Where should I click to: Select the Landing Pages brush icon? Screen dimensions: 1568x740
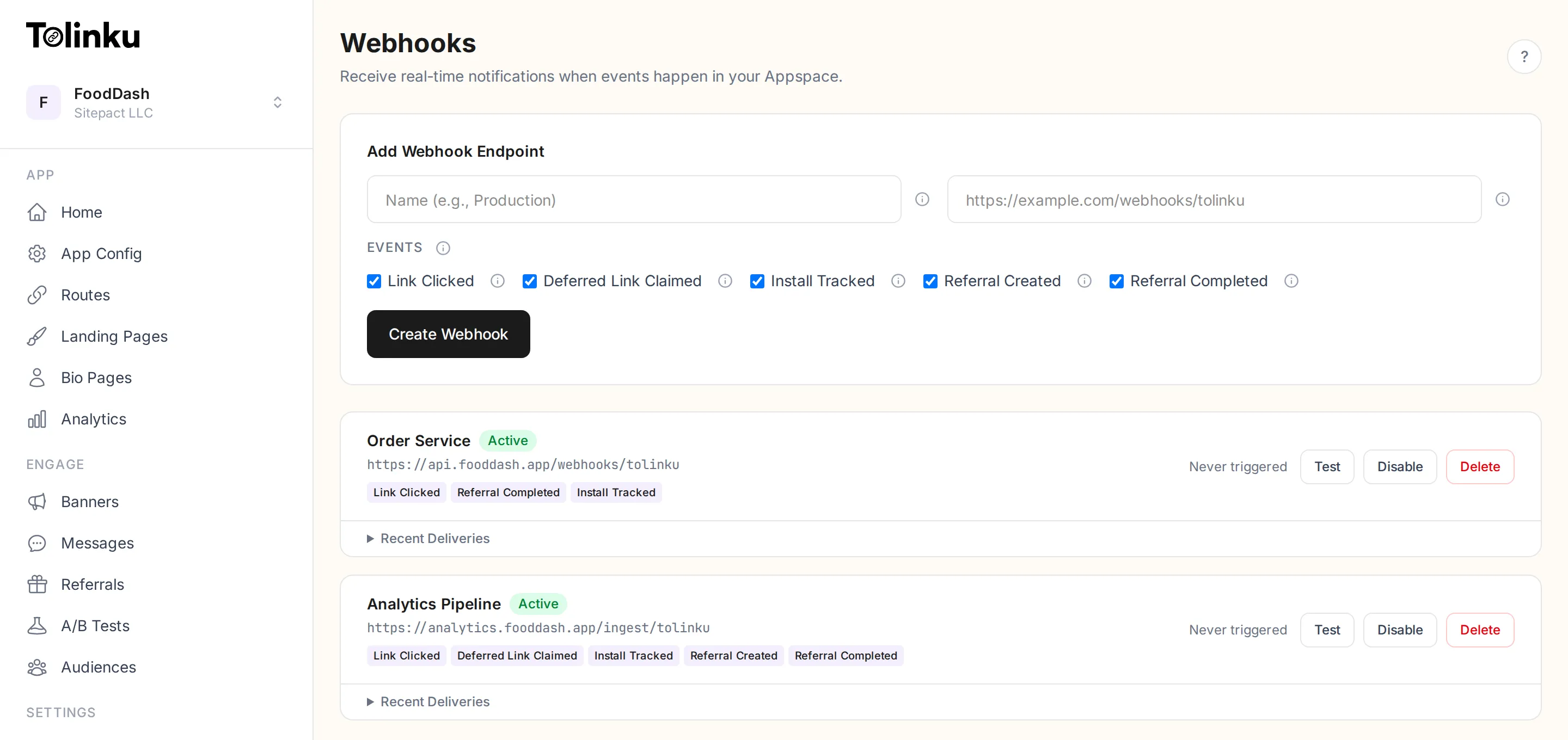point(37,336)
